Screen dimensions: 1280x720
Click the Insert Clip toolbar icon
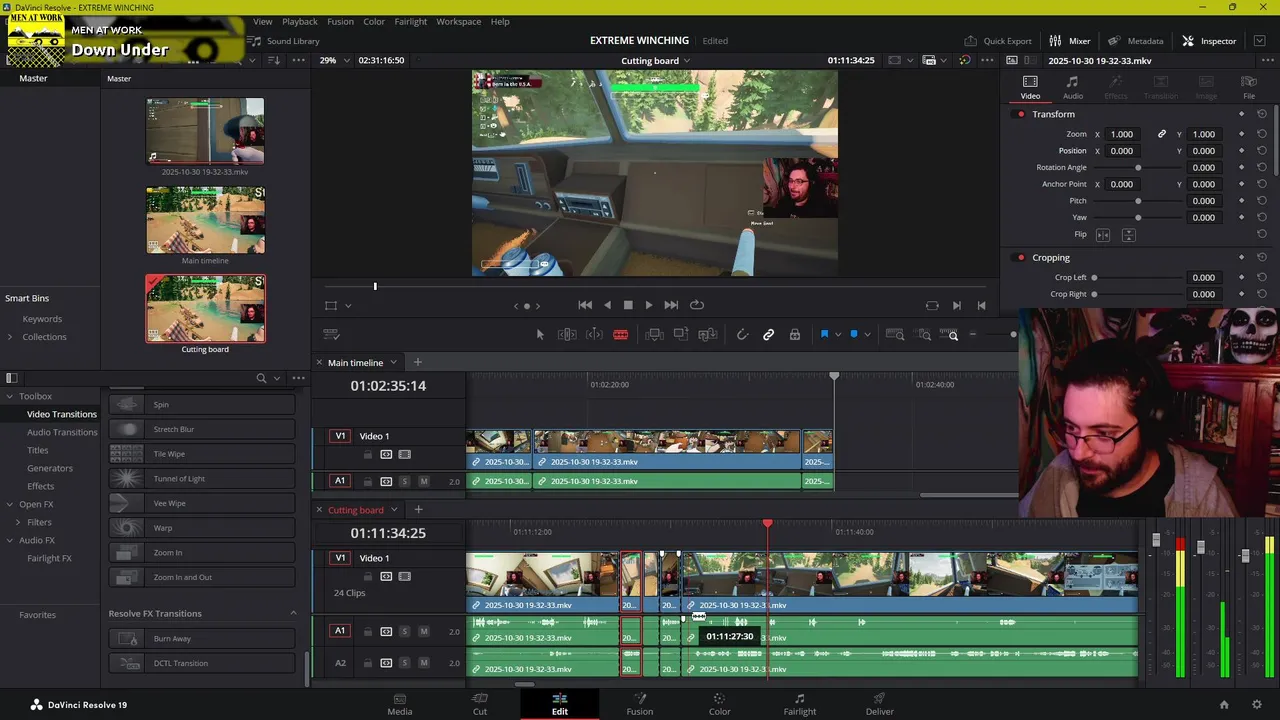click(654, 335)
